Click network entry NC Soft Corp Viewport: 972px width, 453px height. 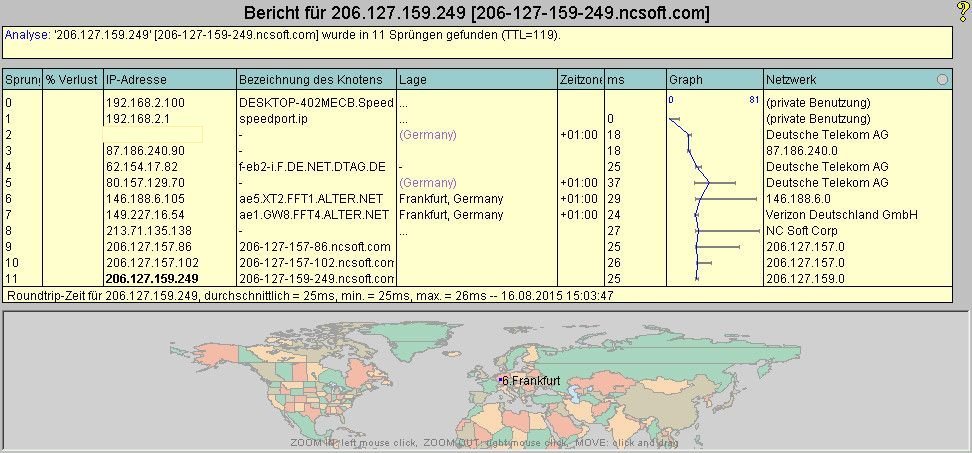click(802, 231)
